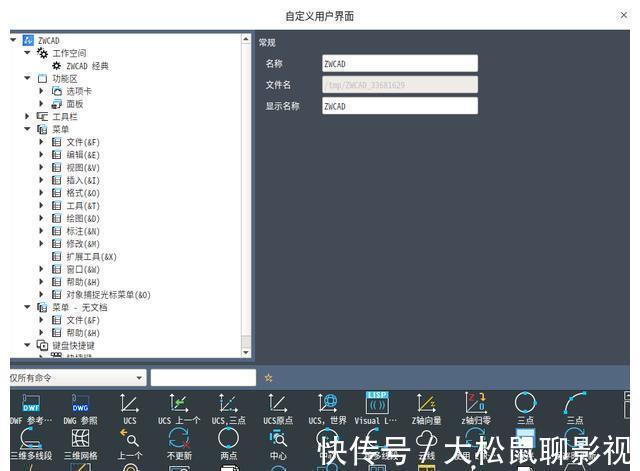This screenshot has height=471, width=640.
Task: Expand the 选项卡 tree node
Action: pyautogui.click(x=41, y=91)
